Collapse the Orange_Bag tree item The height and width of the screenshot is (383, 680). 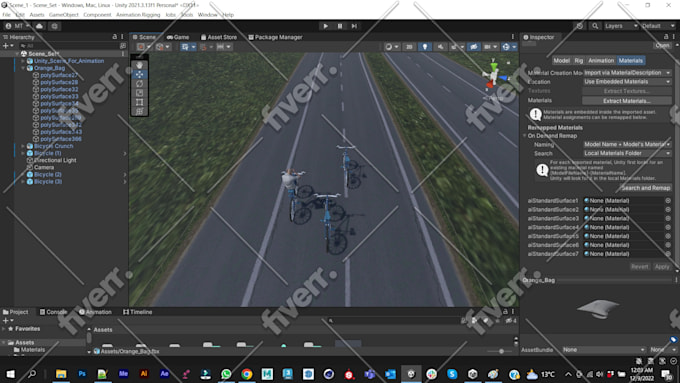(x=23, y=68)
